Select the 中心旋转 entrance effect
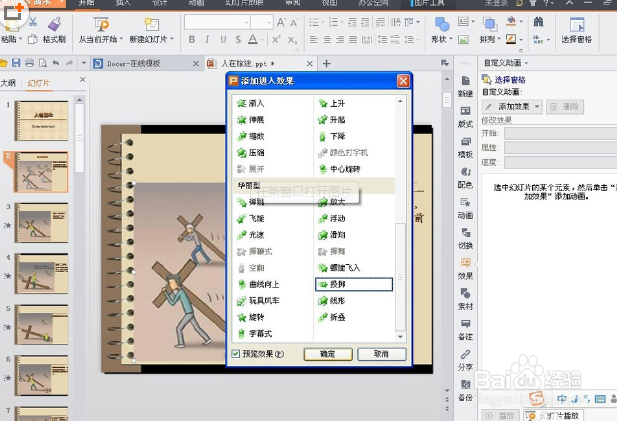This screenshot has width=617, height=421. click(339, 169)
